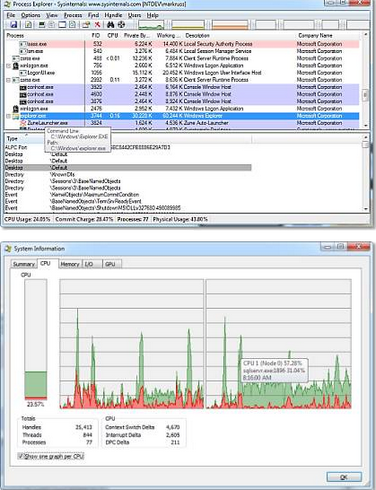The width and height of the screenshot is (376, 490).
Task: Open the File menu
Action: point(11,15)
